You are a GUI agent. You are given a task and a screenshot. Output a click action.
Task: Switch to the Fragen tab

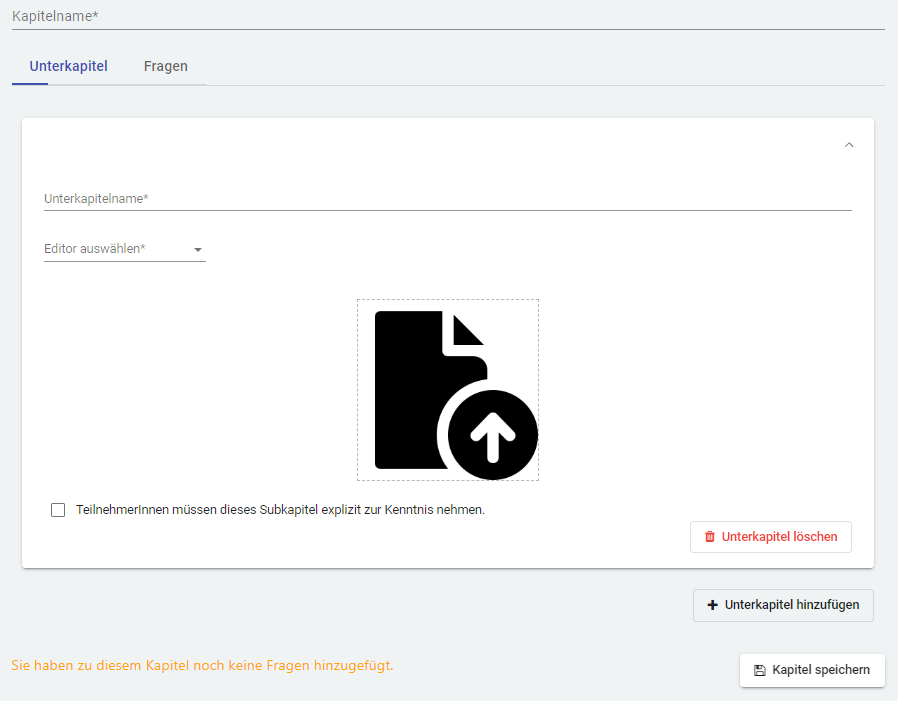tap(166, 67)
